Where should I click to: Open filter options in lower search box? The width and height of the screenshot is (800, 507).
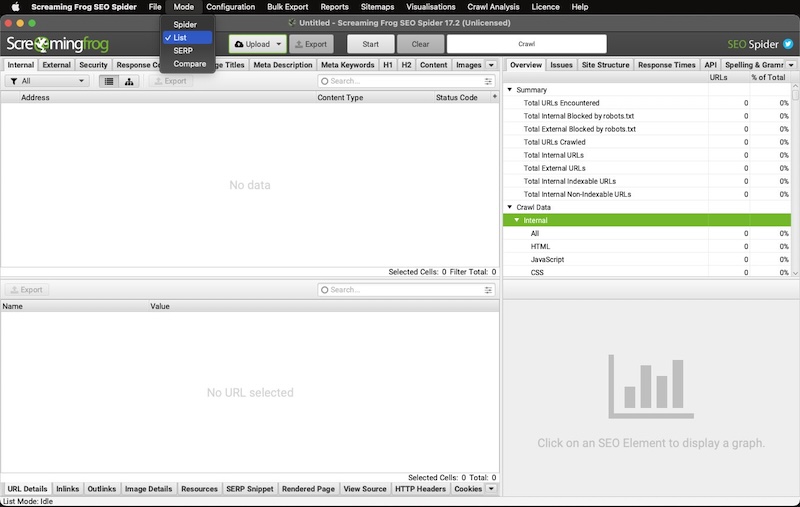488,290
